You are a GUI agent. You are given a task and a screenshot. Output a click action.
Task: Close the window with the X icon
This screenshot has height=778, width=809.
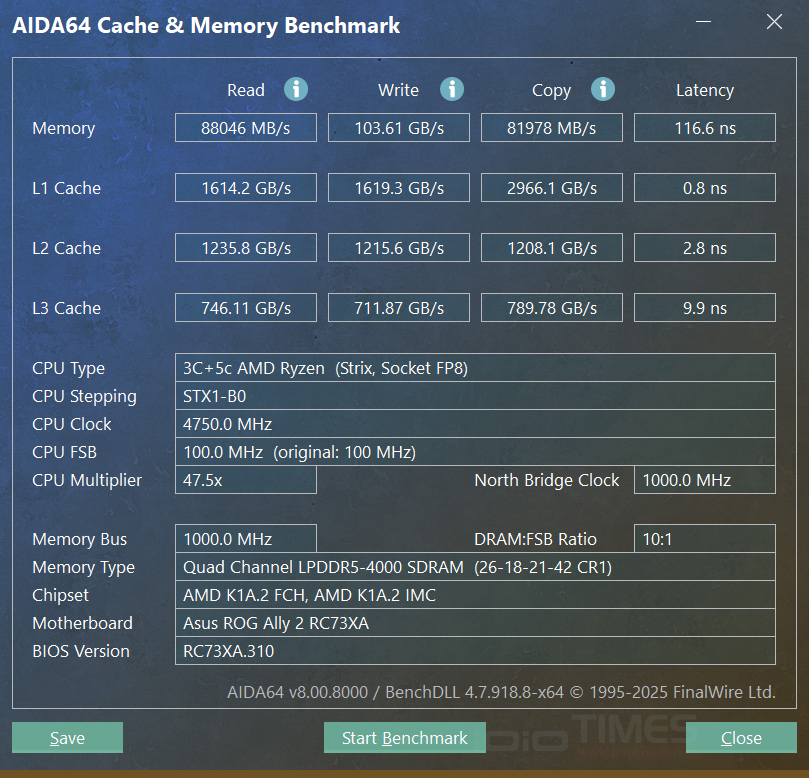pos(774,22)
